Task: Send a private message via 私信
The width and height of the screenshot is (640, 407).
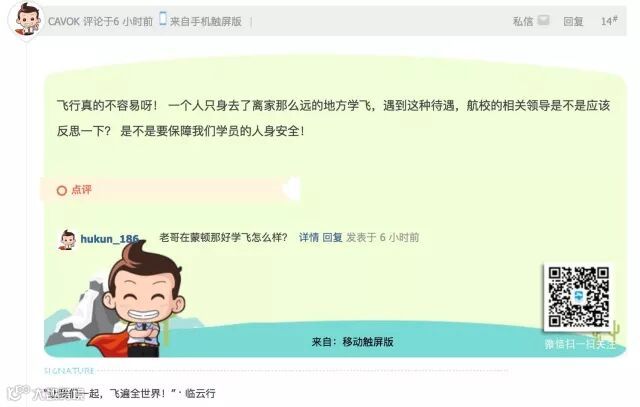Action: pos(523,21)
